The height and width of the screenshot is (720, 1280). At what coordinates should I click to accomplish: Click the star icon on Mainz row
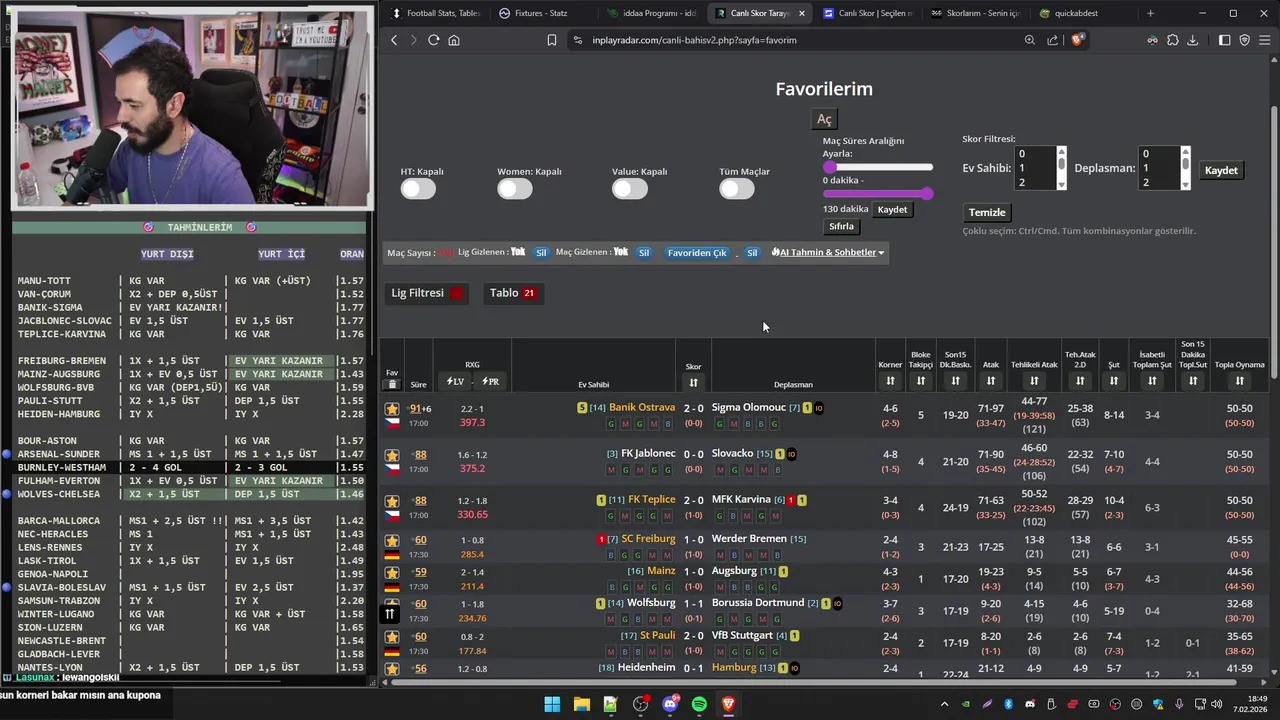click(x=392, y=572)
